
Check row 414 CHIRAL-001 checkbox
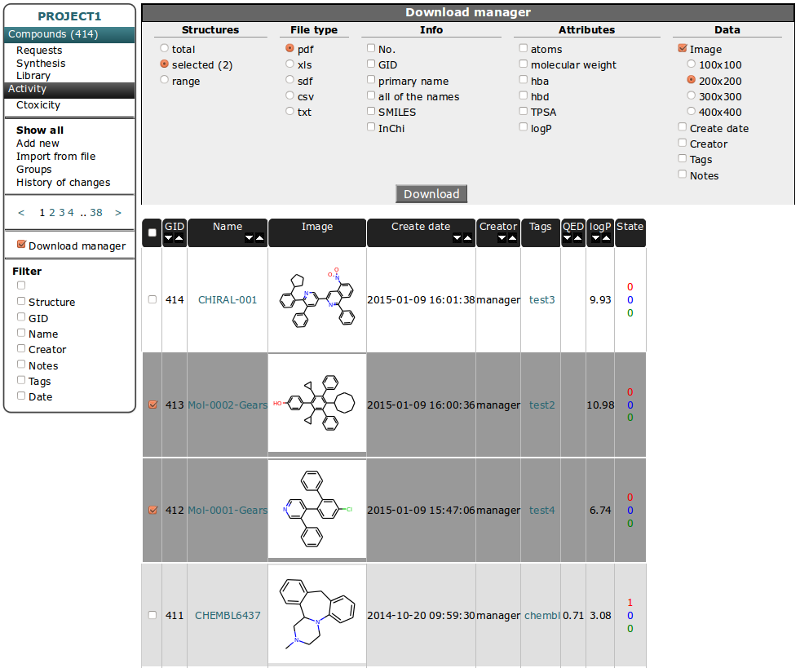tap(153, 300)
